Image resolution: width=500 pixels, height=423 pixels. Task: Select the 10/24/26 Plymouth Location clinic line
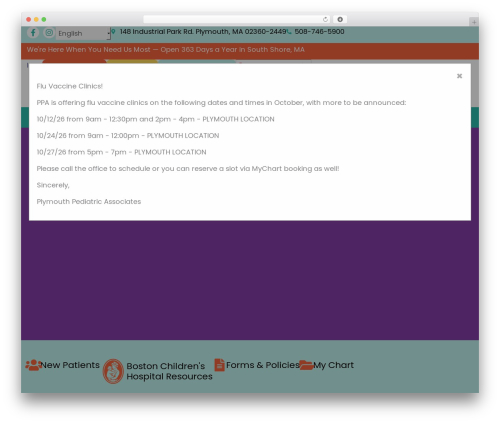128,136
